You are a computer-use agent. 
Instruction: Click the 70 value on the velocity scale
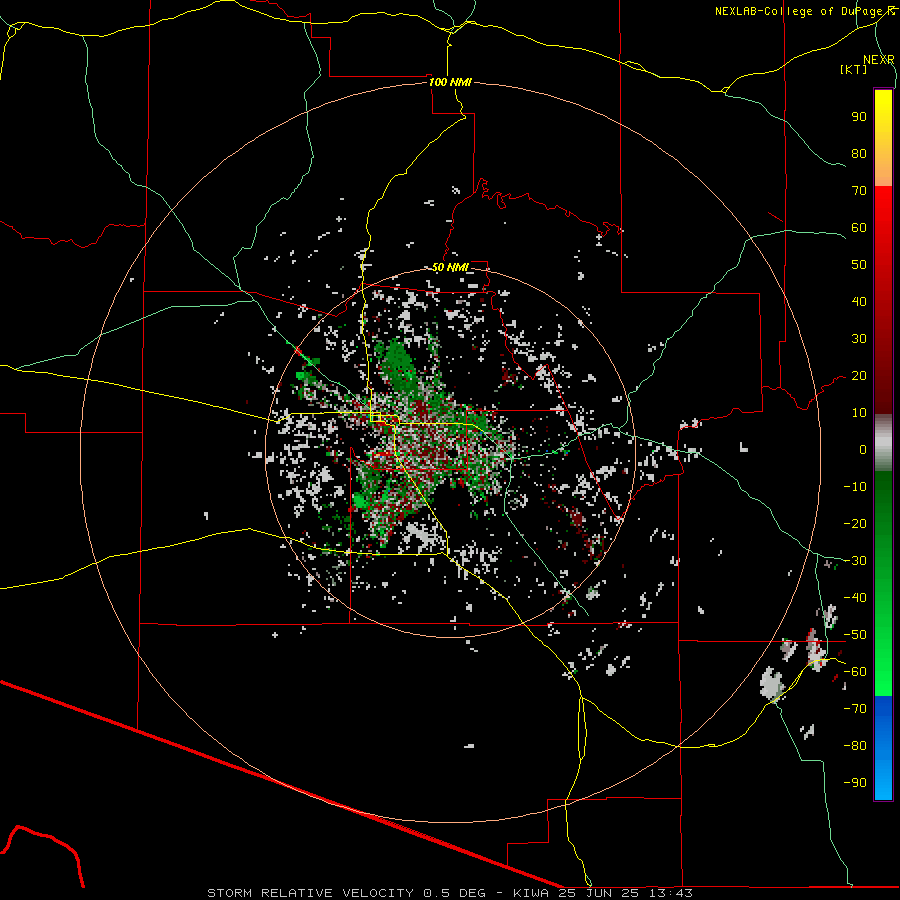point(859,191)
